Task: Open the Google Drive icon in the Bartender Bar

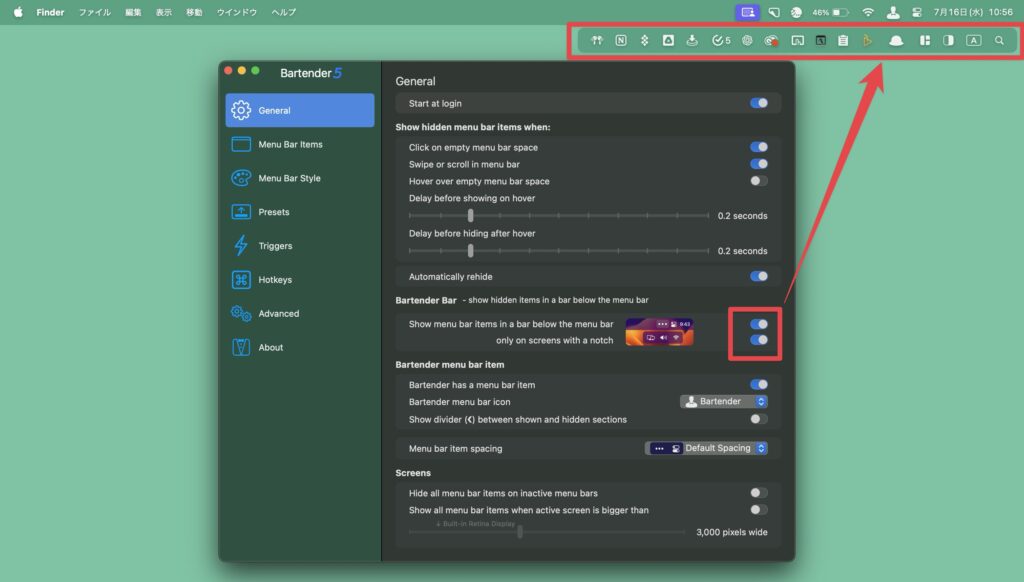Action: (668, 40)
